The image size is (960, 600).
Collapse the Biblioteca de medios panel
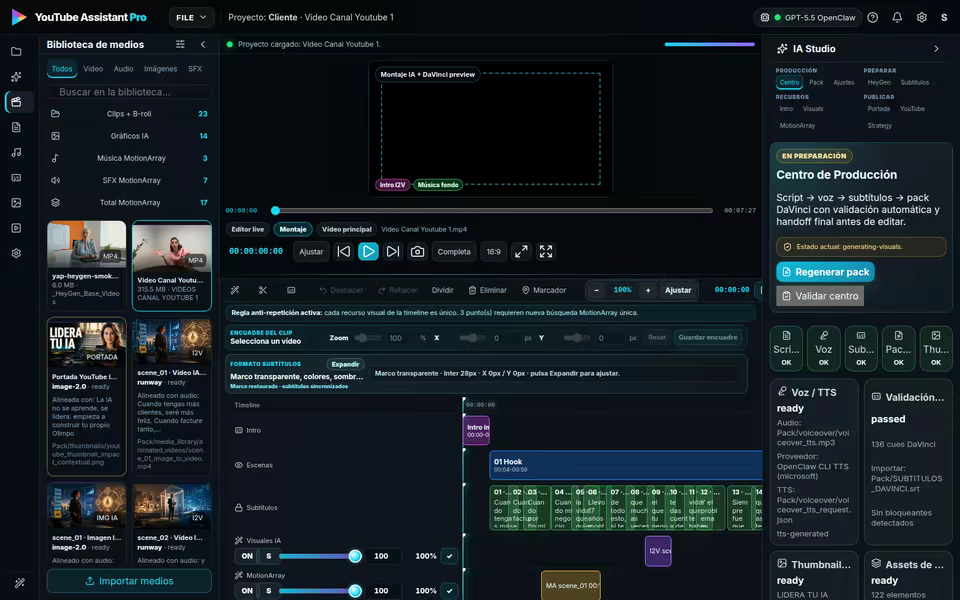[x=203, y=44]
